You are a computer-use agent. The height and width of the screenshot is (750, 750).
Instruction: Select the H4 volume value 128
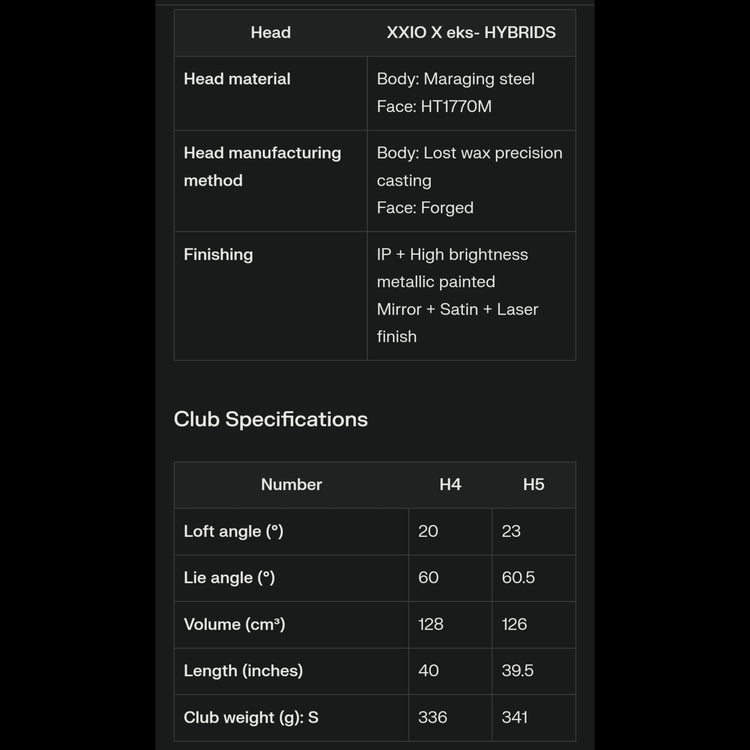(431, 625)
